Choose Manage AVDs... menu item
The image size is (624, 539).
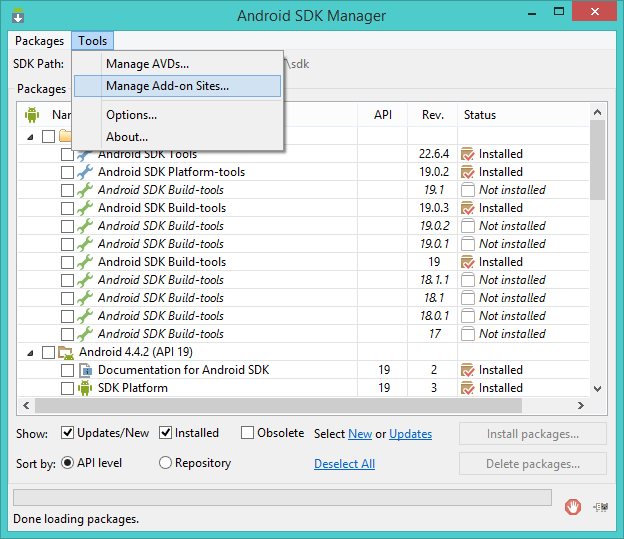[177, 64]
